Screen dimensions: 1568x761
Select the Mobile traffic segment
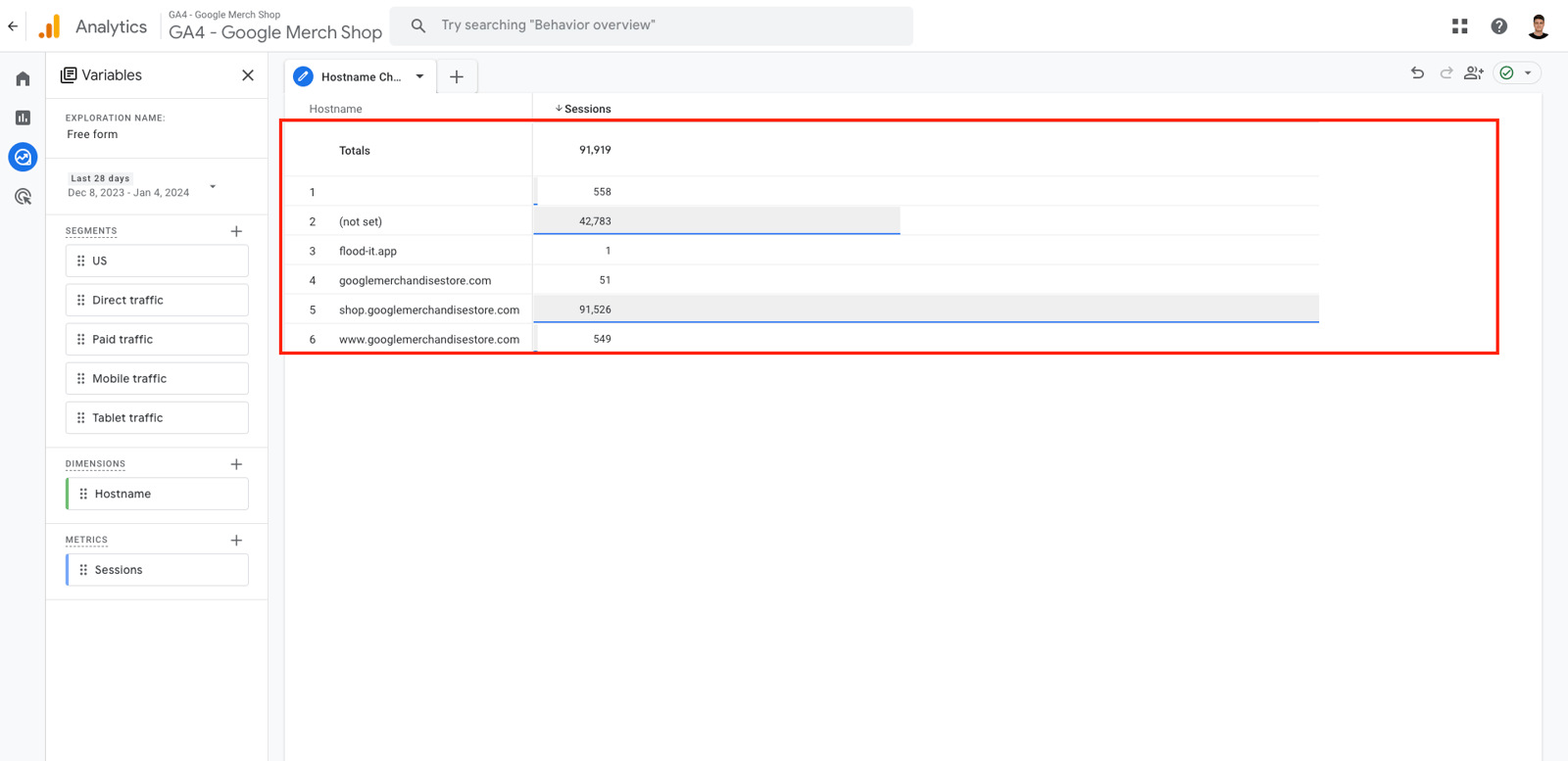[x=157, y=378]
